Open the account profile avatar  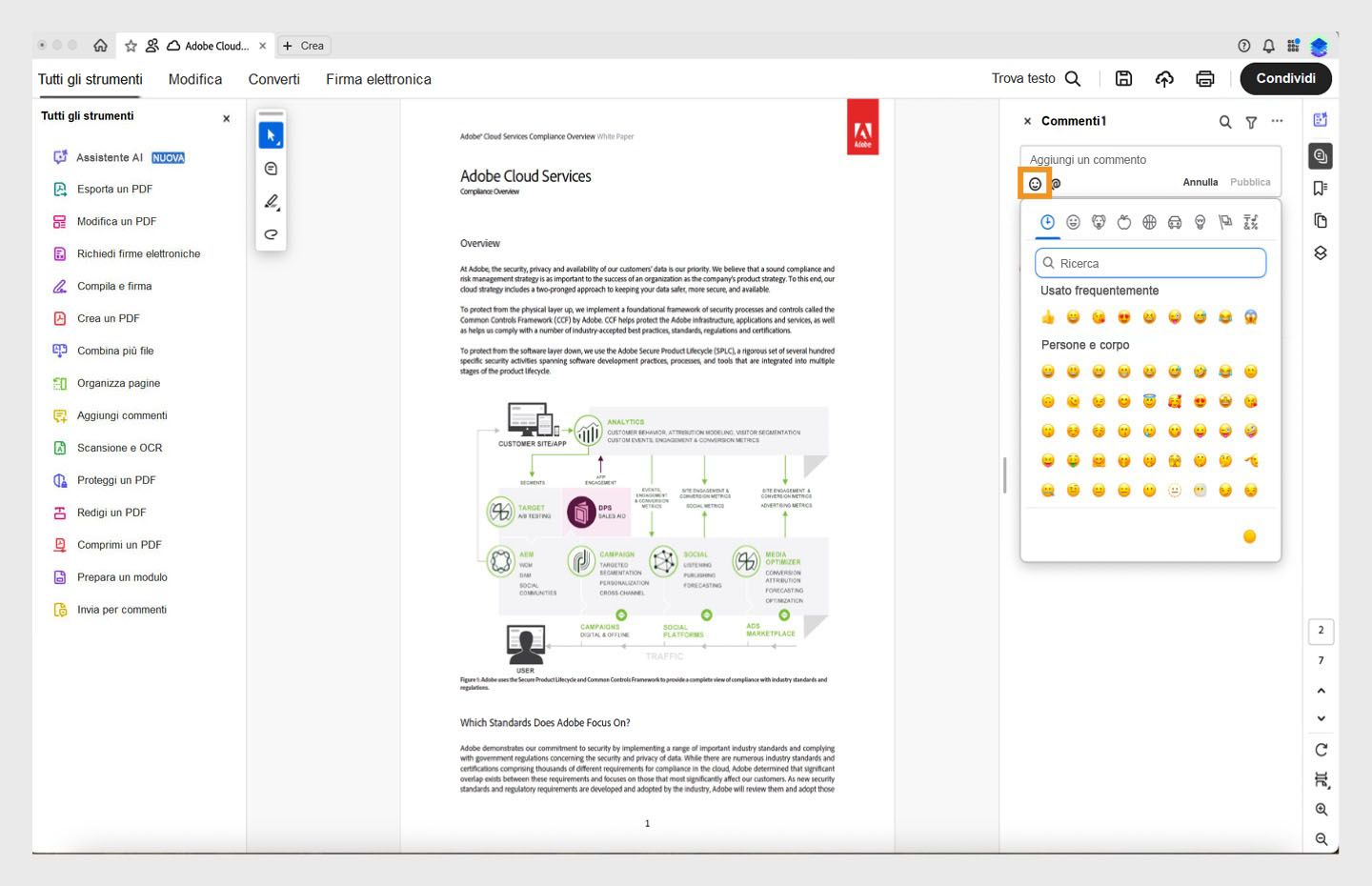coord(1320,46)
